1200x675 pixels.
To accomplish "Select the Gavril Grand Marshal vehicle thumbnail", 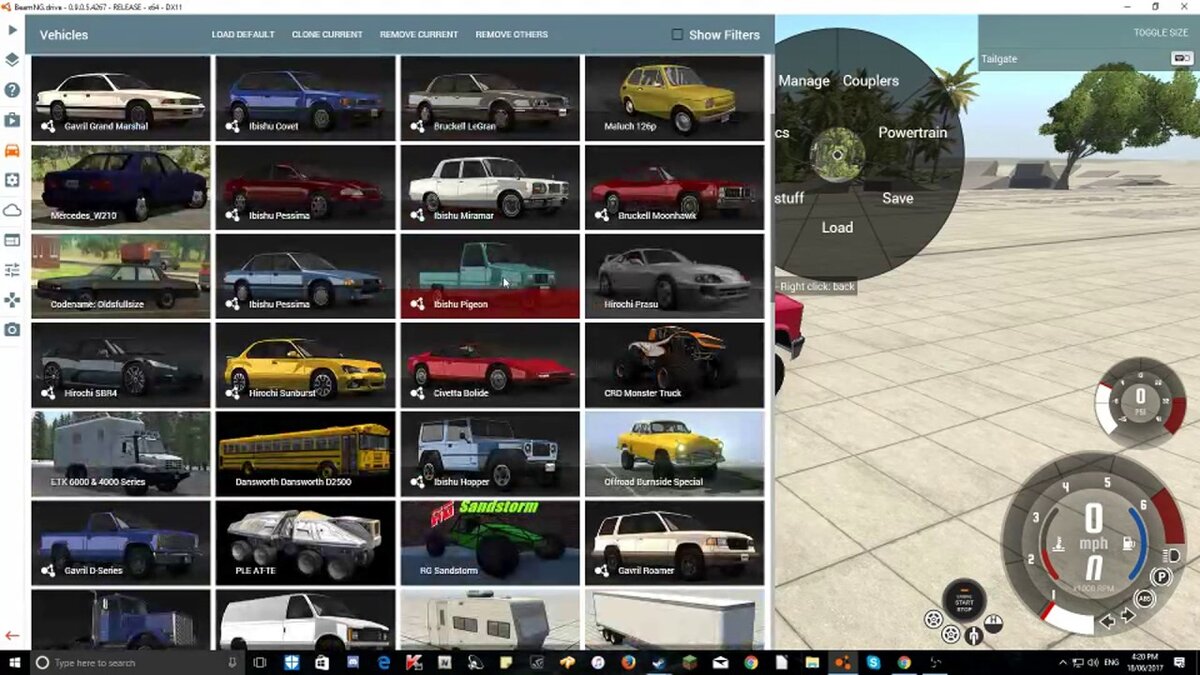I will (x=121, y=98).
